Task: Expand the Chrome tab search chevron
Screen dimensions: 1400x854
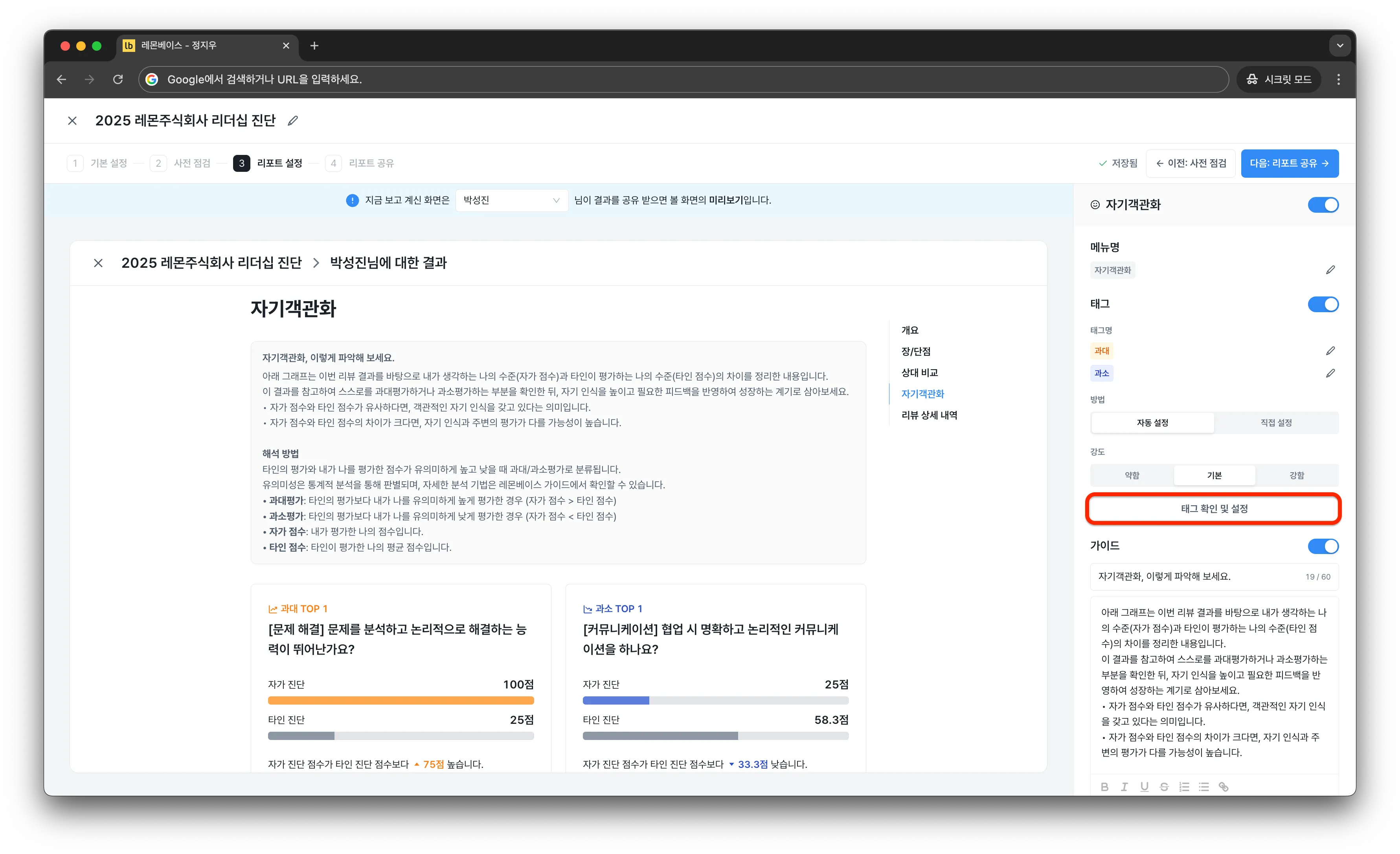Action: click(x=1340, y=46)
